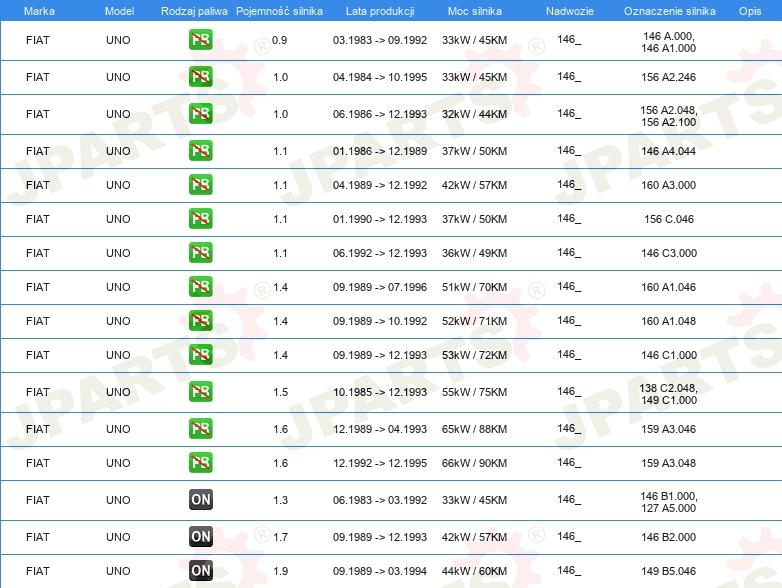Click production years 10.1985 -> 12.1993
This screenshot has height=588, width=782.
[380, 392]
